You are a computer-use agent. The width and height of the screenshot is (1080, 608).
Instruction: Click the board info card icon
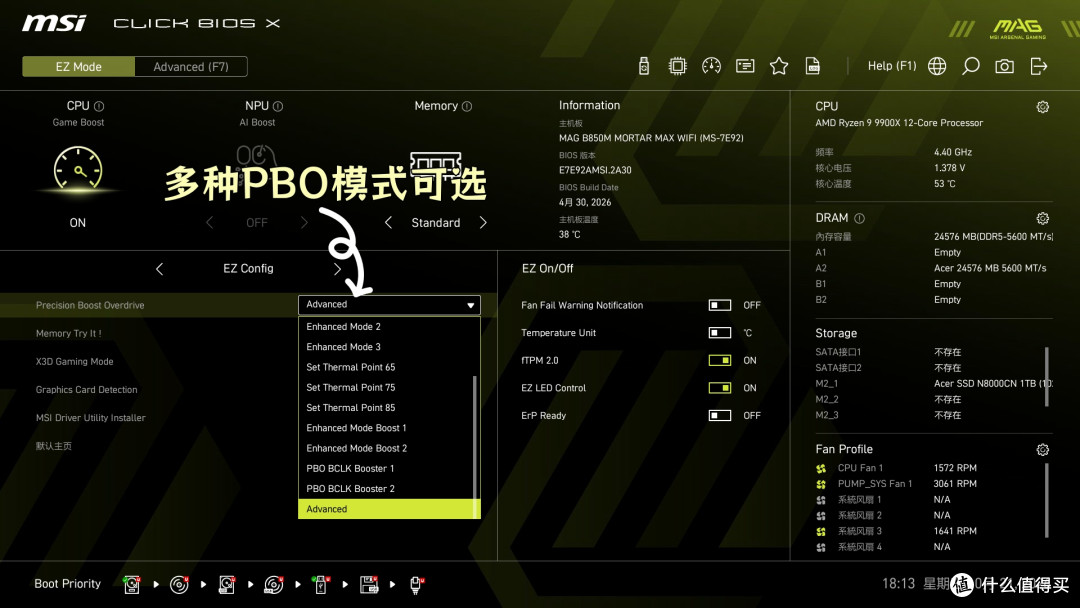point(745,66)
